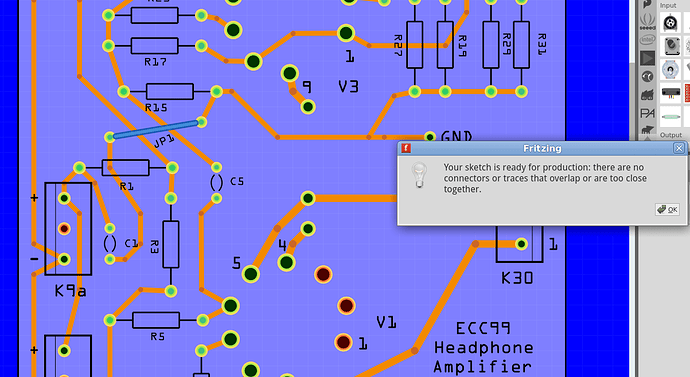
Task: Close the Fritzing message dialog
Action: pyautogui.click(x=679, y=148)
